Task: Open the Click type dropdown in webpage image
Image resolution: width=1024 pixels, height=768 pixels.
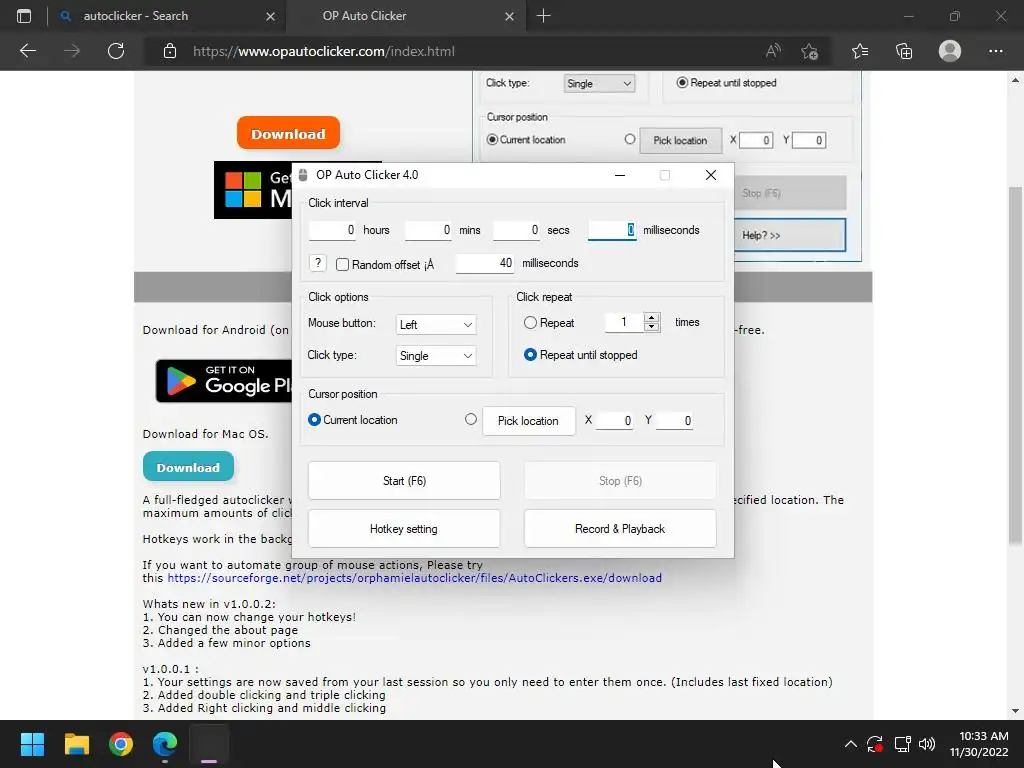Action: pyautogui.click(x=599, y=84)
